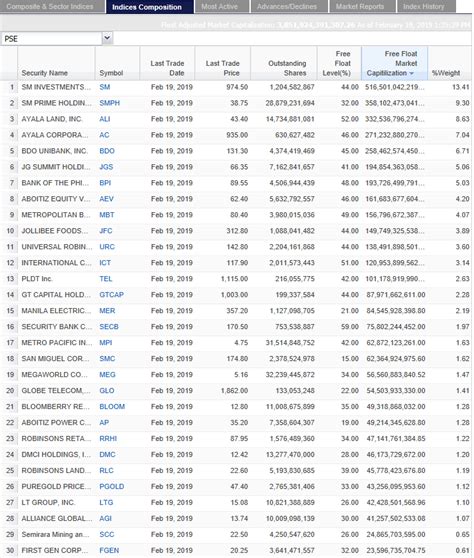Click the 87,971,662,611.00 capitalization value
474x558 pixels.
click(x=396, y=295)
